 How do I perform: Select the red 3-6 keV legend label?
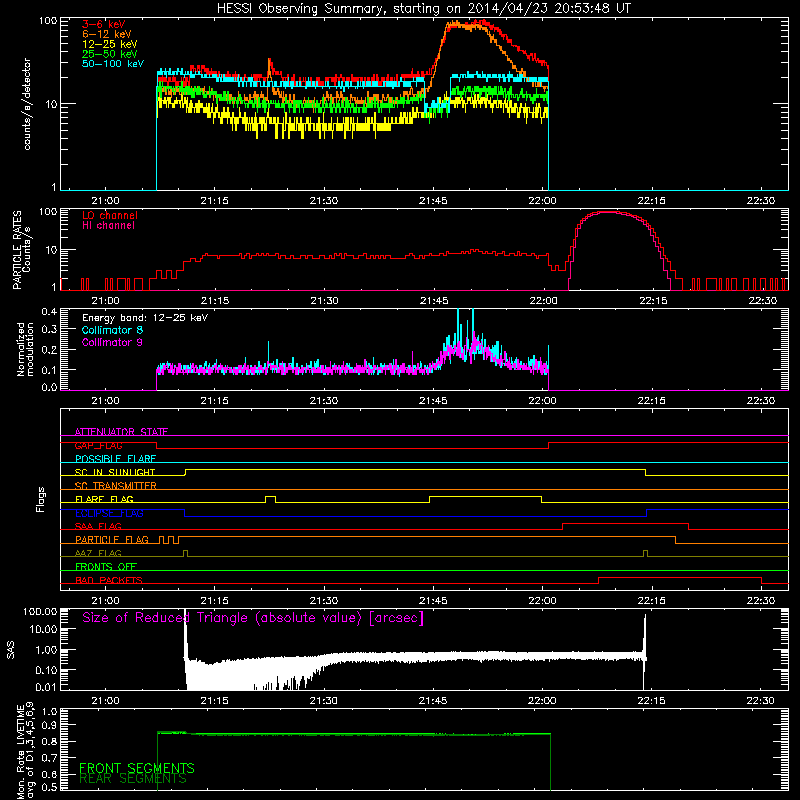[104, 24]
